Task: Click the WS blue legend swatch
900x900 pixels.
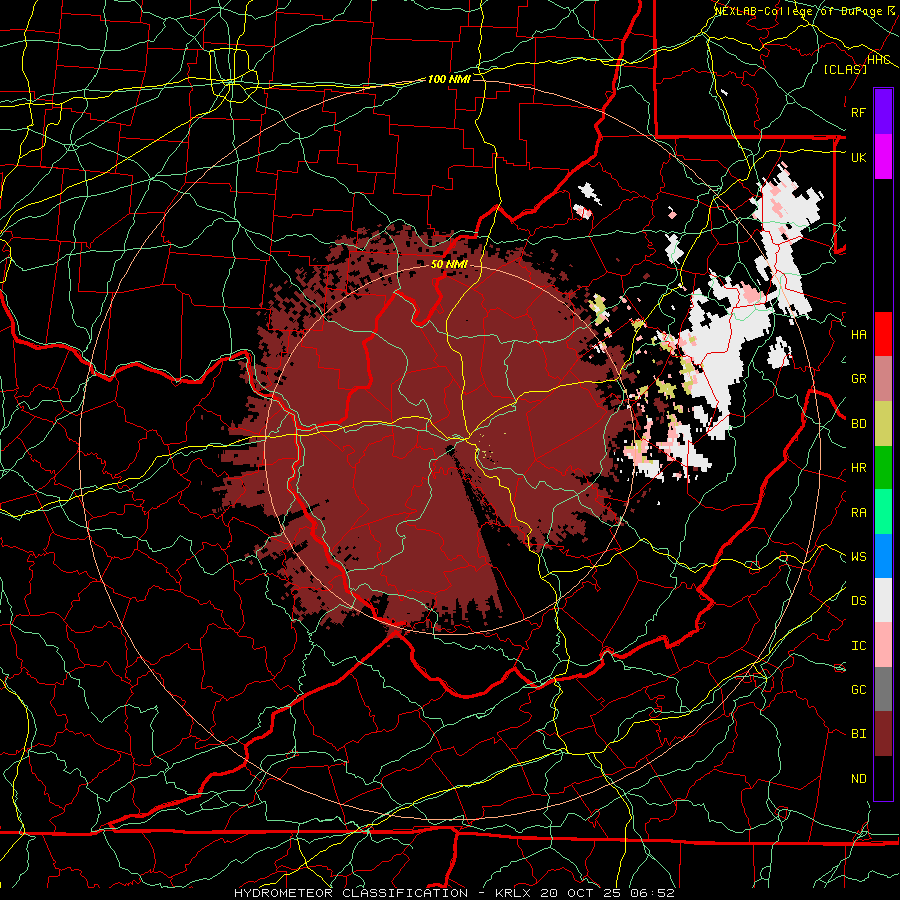Action: pyautogui.click(x=883, y=556)
